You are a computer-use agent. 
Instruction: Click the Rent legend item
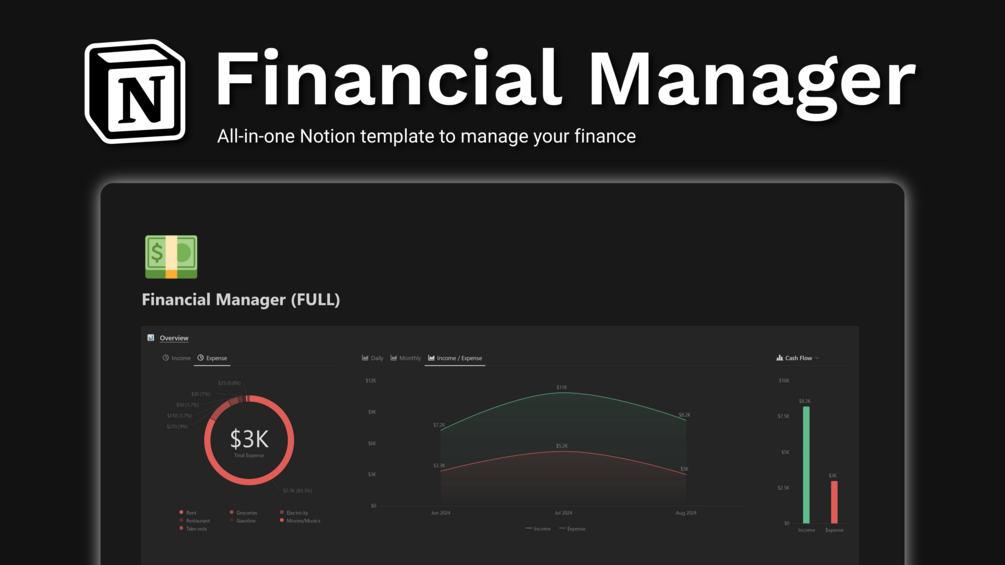click(x=188, y=512)
